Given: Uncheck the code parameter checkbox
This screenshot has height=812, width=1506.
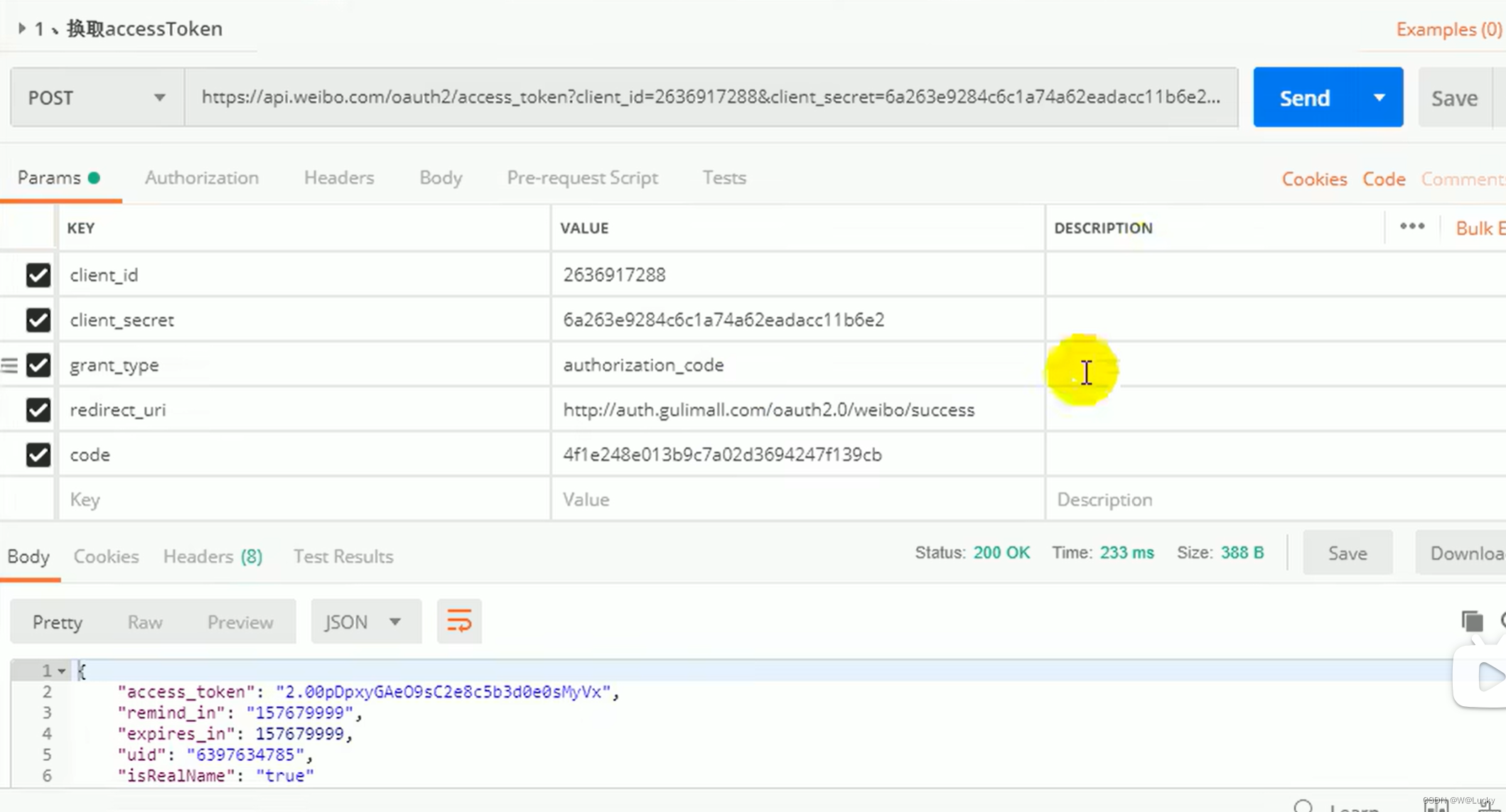Looking at the screenshot, I should pos(38,455).
